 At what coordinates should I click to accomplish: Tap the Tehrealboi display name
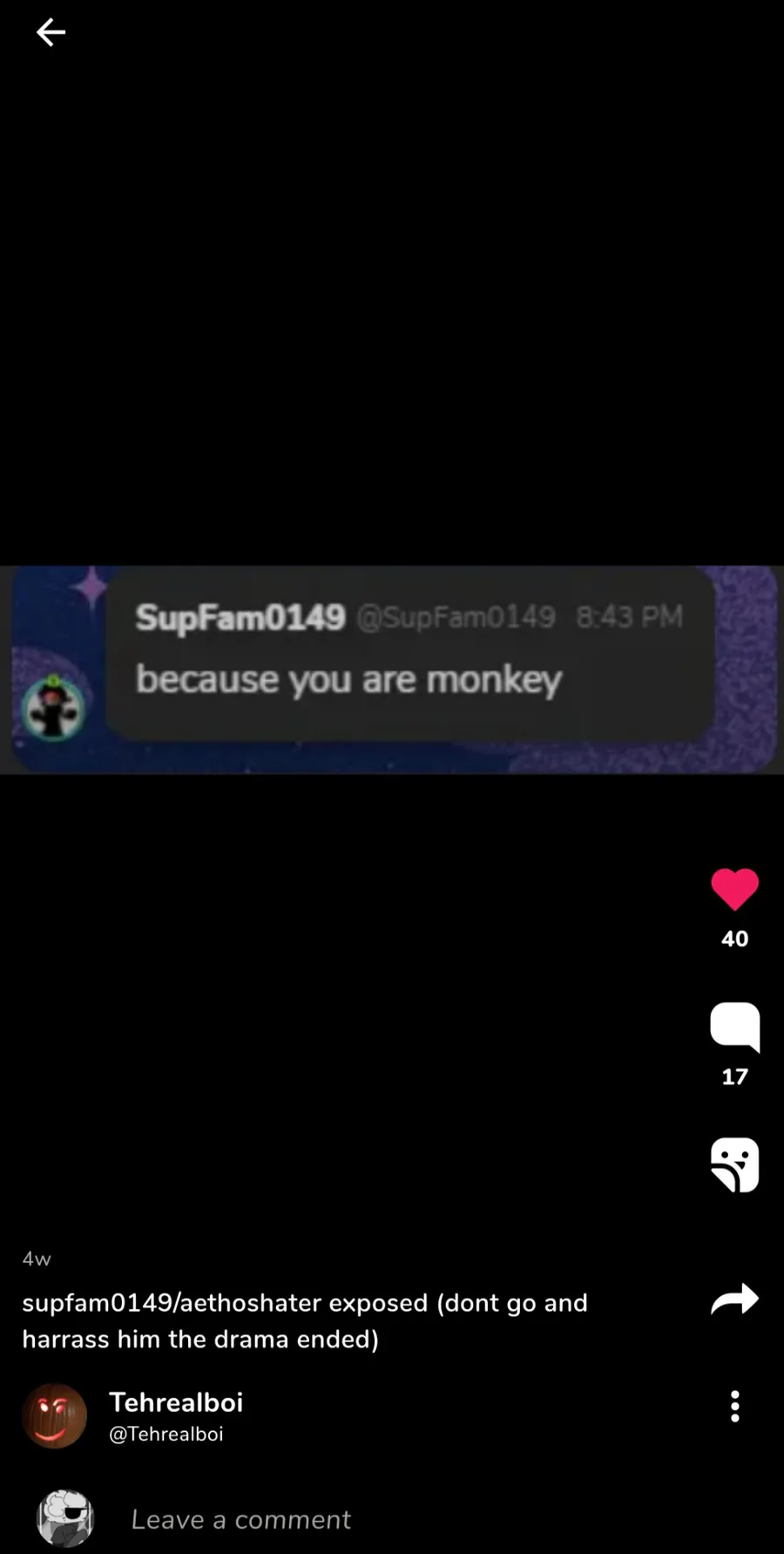[176, 1401]
